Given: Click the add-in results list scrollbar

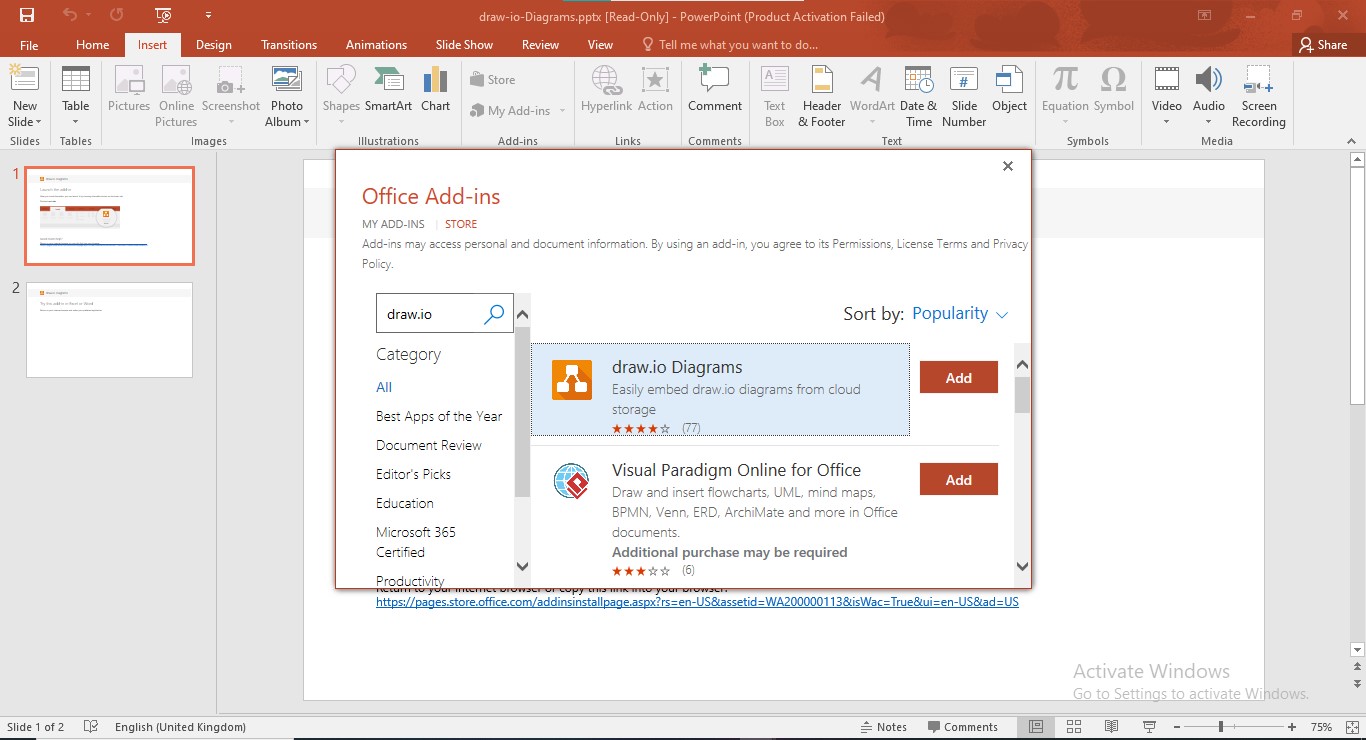Looking at the screenshot, I should [1022, 395].
